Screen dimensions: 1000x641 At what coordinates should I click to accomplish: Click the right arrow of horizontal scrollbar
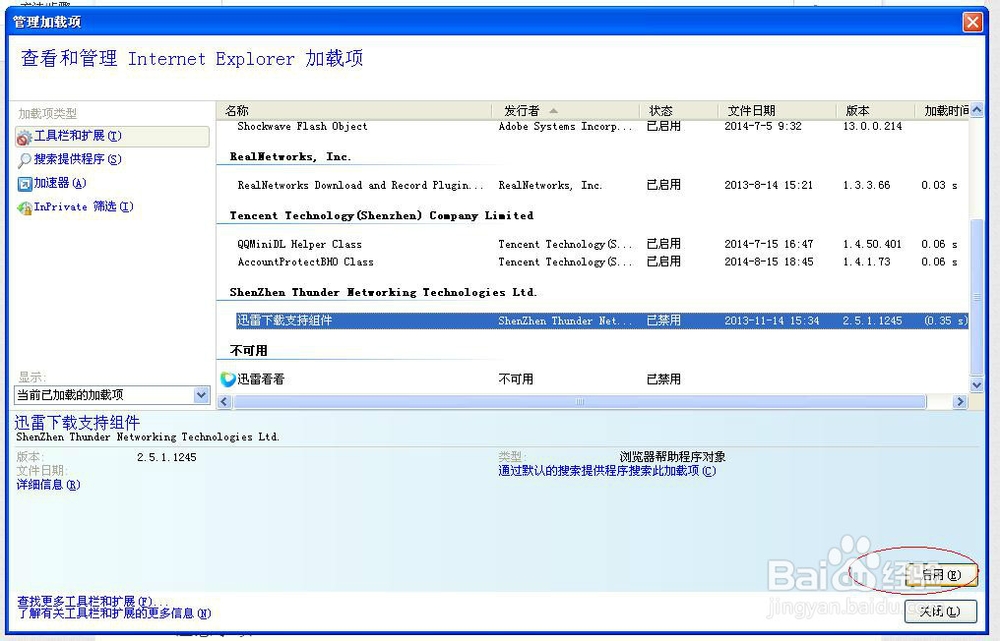tap(960, 402)
